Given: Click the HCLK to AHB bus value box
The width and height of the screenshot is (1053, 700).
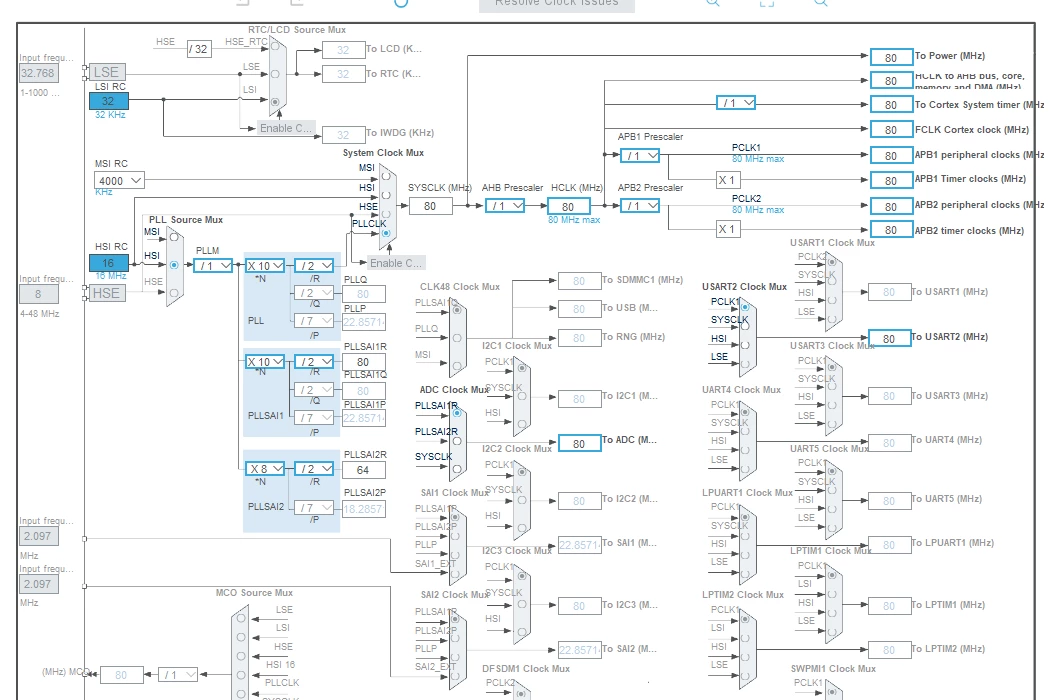Looking at the screenshot, I should [x=891, y=81].
